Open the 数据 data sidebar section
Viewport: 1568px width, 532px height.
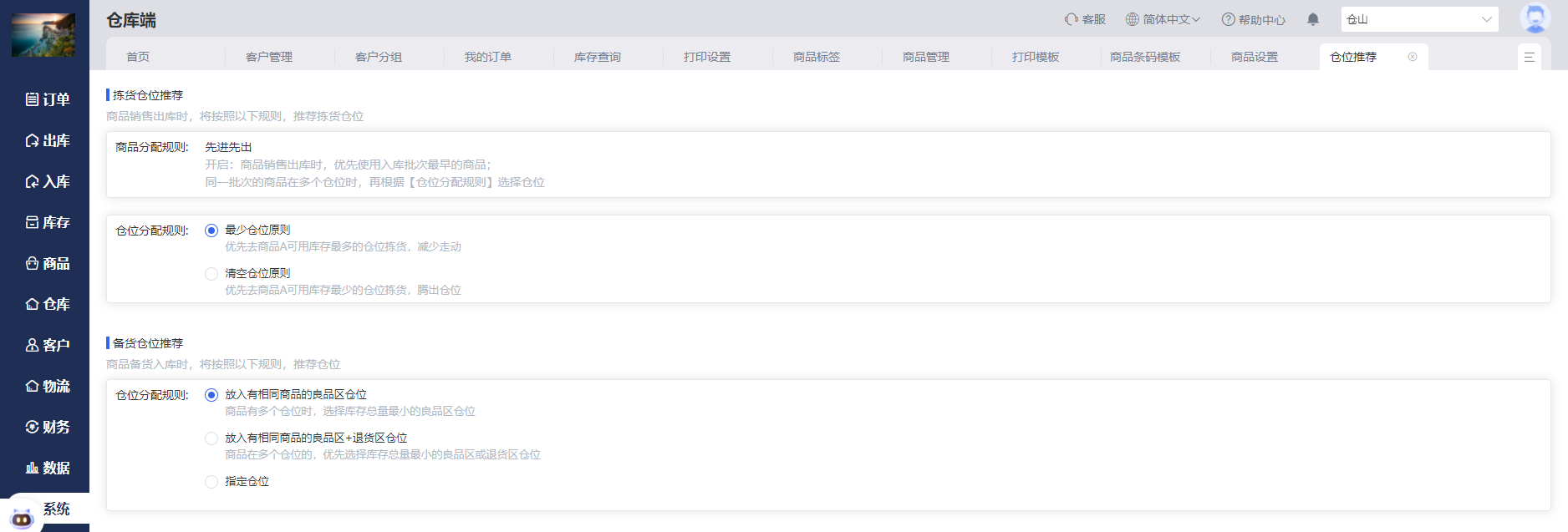tap(47, 468)
